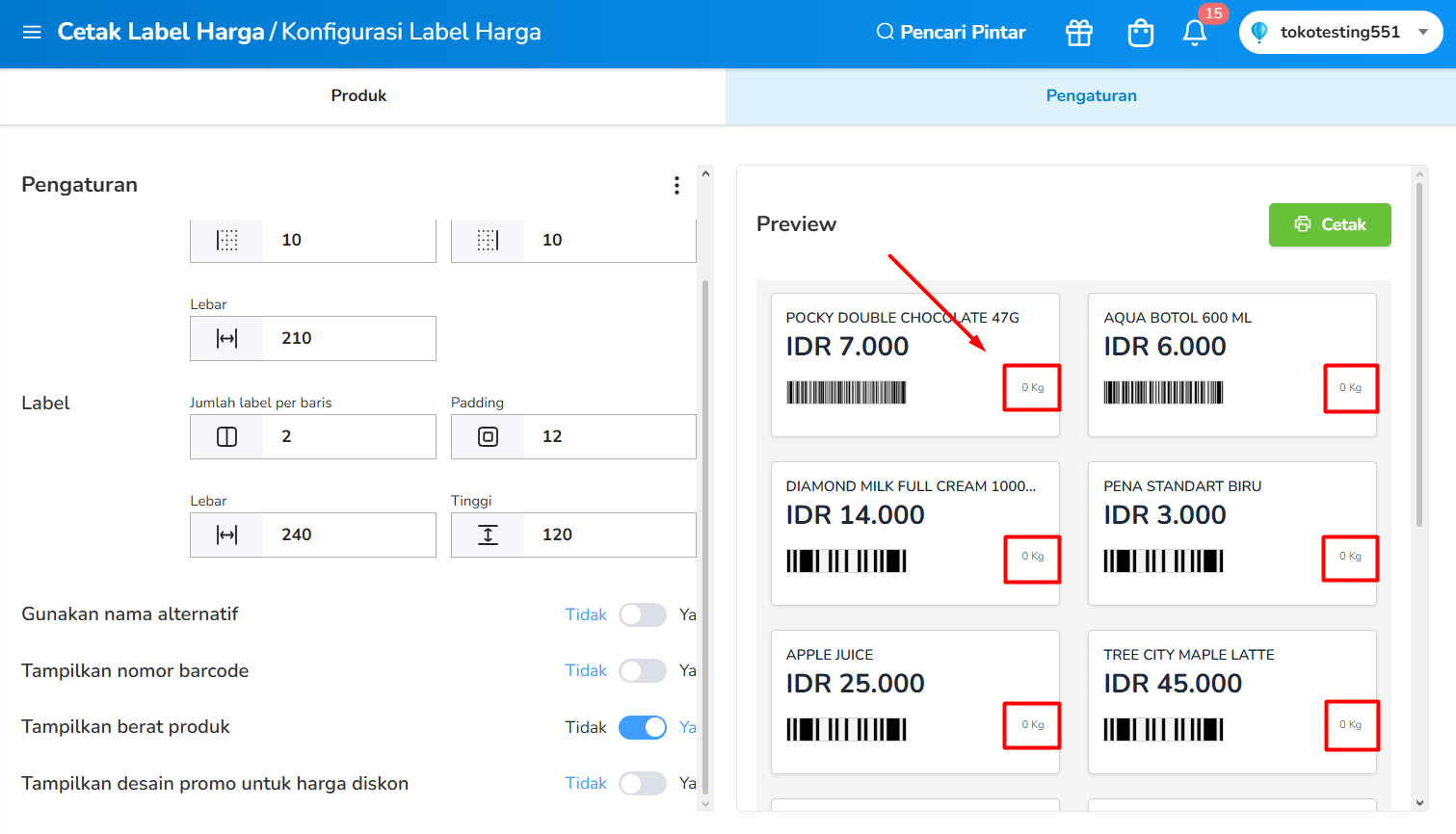This screenshot has width=1456, height=834.
Task: Click the three-dot Pengaturan options menu
Action: coord(676,185)
